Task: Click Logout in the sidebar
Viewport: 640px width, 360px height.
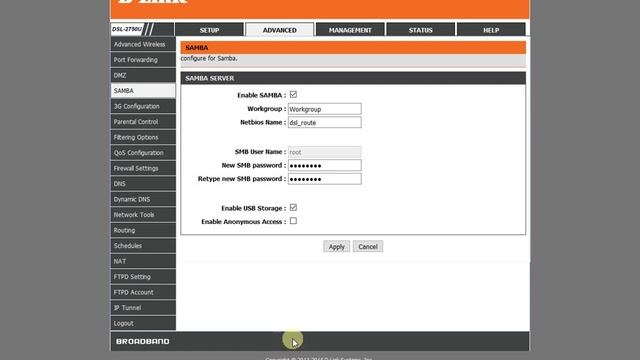Action: (143, 323)
